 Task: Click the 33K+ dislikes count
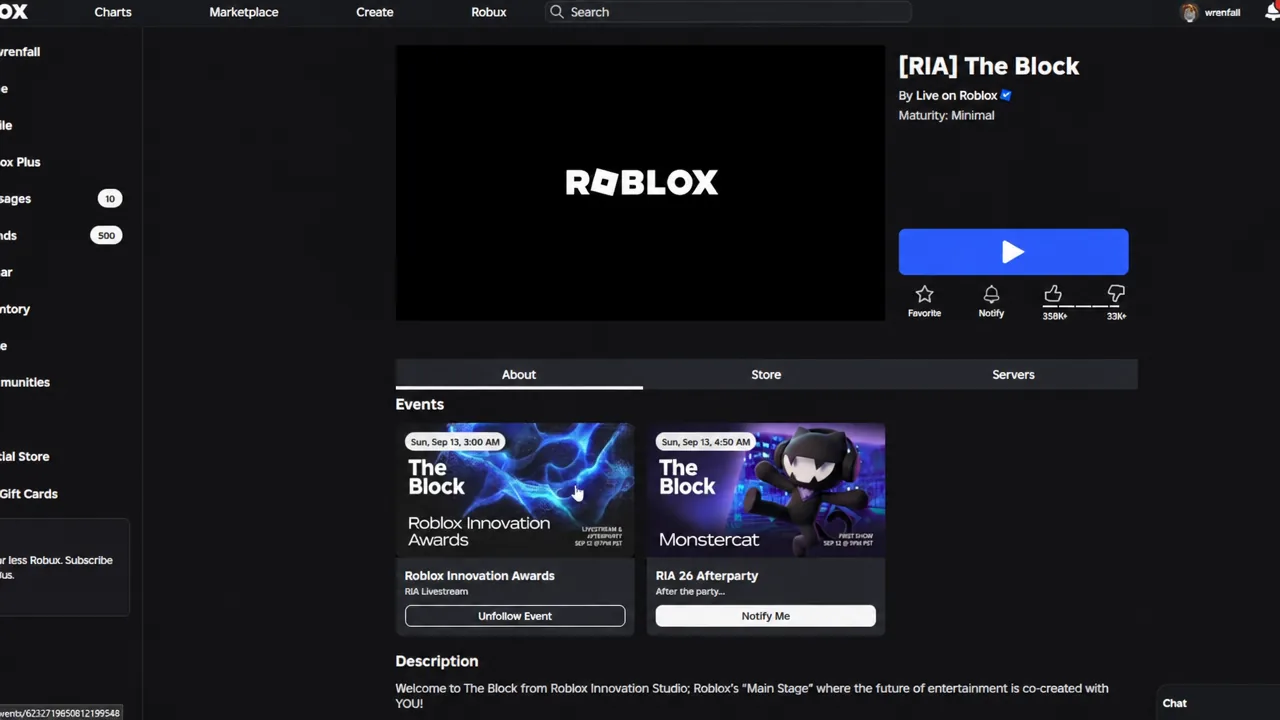[1116, 316]
